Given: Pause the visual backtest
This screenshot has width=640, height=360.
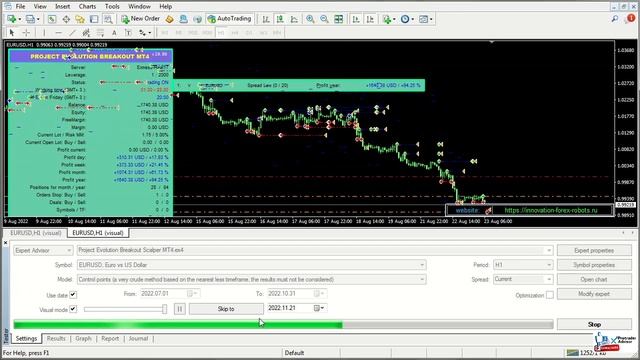Looking at the screenshot, I should point(180,309).
